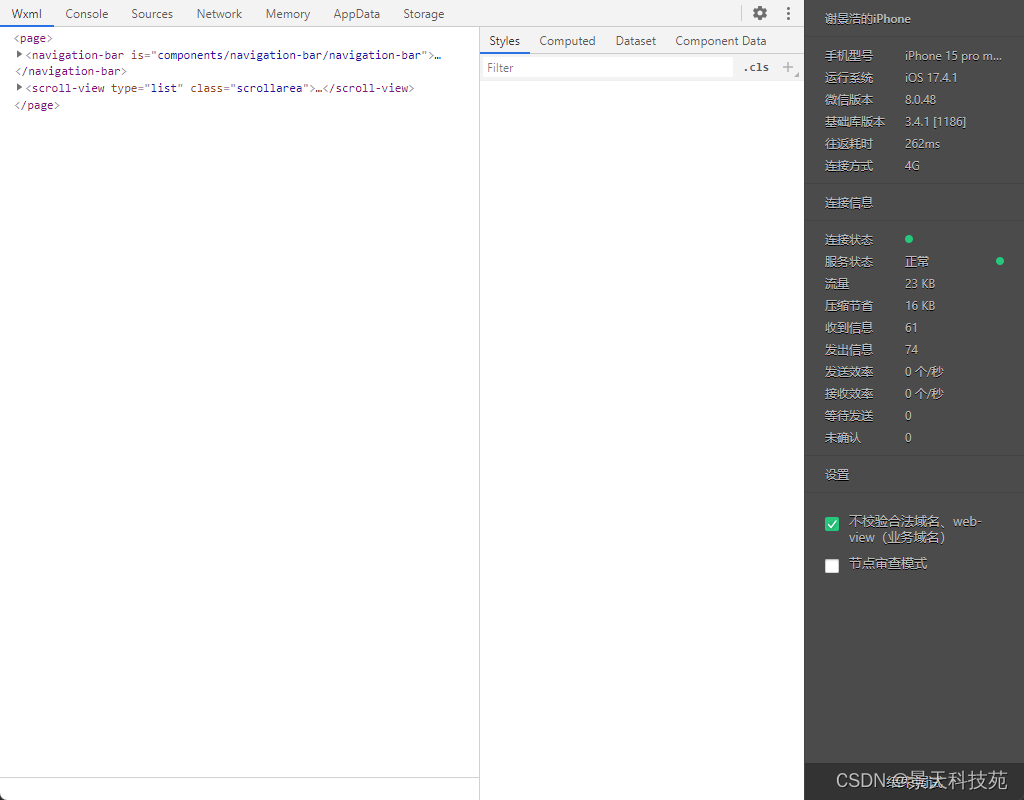Select the </page> closing tag line
The width and height of the screenshot is (1024, 800).
click(37, 105)
